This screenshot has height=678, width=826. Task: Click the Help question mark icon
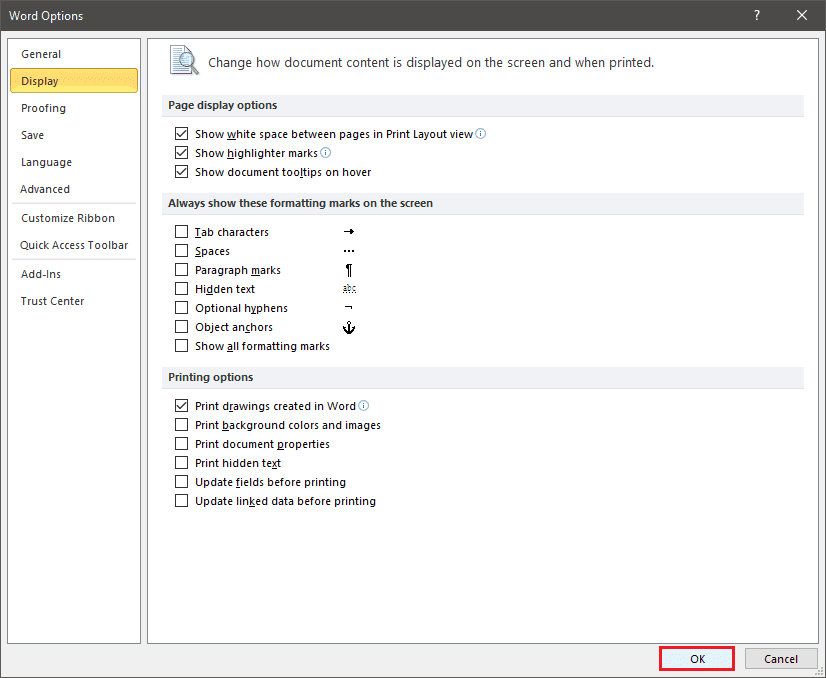pyautogui.click(x=756, y=15)
